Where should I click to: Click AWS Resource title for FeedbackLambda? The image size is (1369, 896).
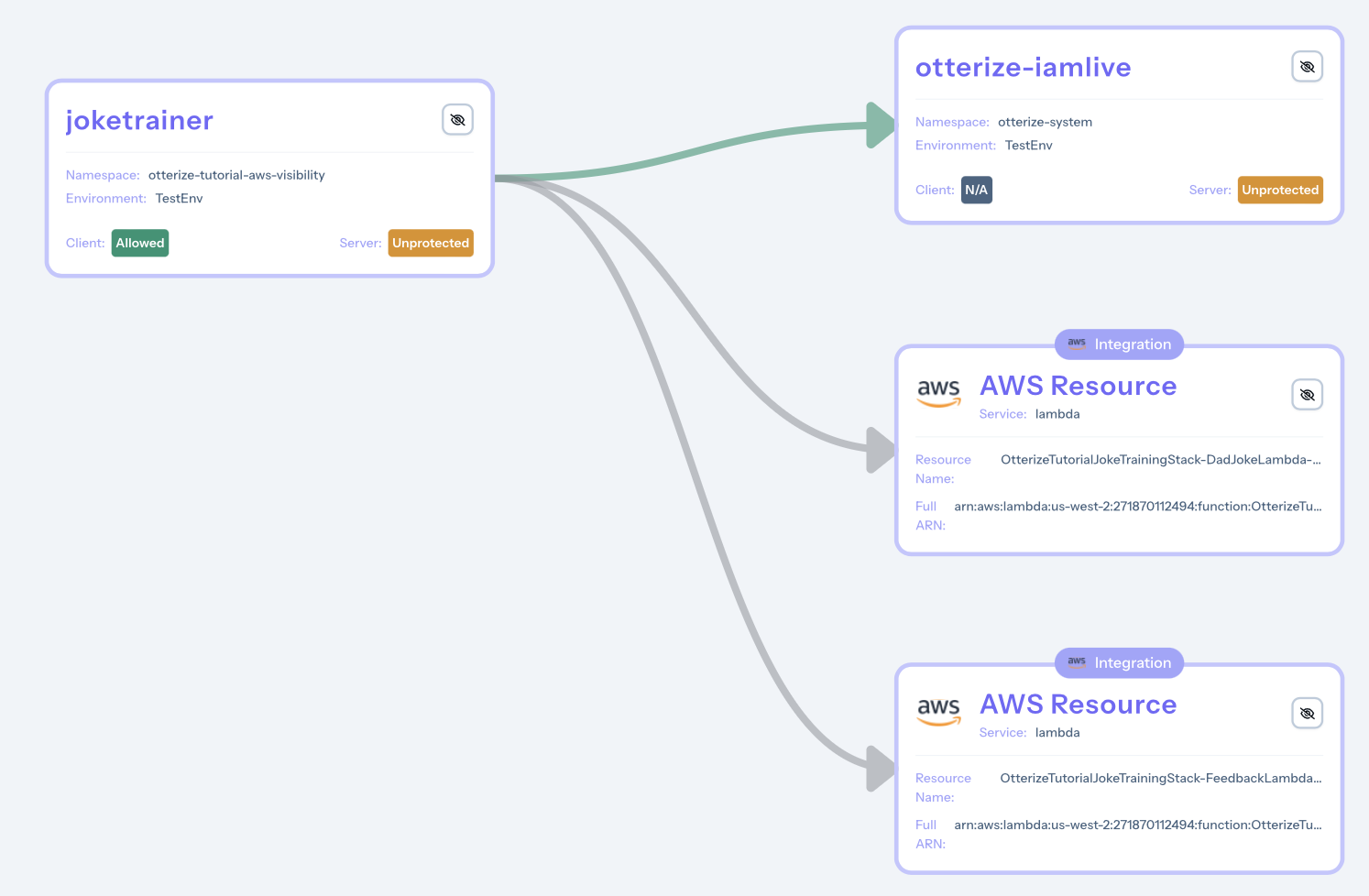[x=1078, y=704]
